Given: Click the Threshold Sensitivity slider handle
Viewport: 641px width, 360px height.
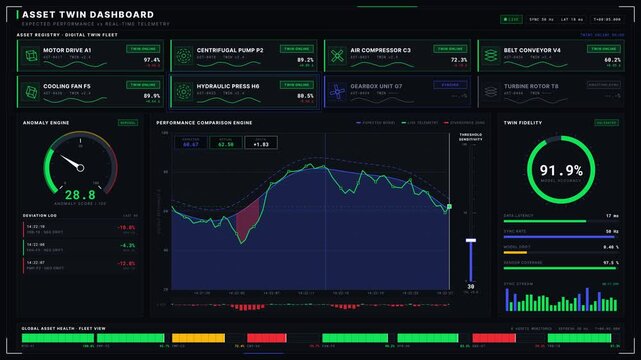Looking at the screenshot, I should [471, 240].
